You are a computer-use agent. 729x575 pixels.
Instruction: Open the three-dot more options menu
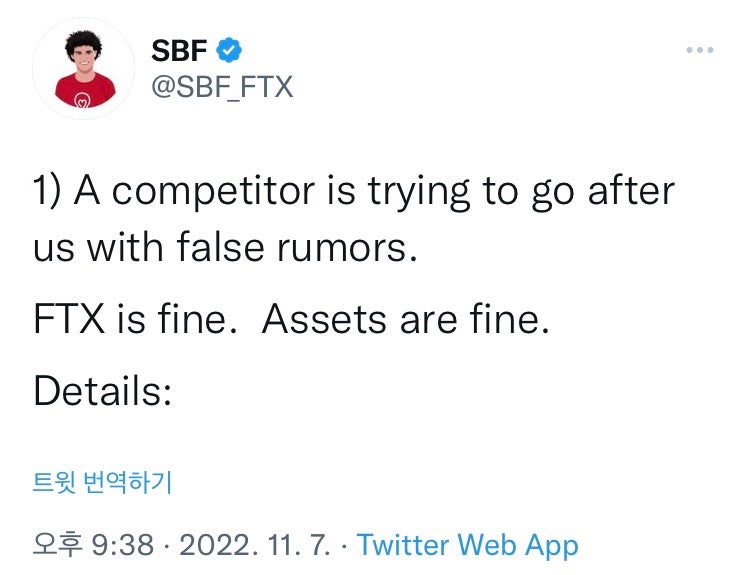click(700, 50)
